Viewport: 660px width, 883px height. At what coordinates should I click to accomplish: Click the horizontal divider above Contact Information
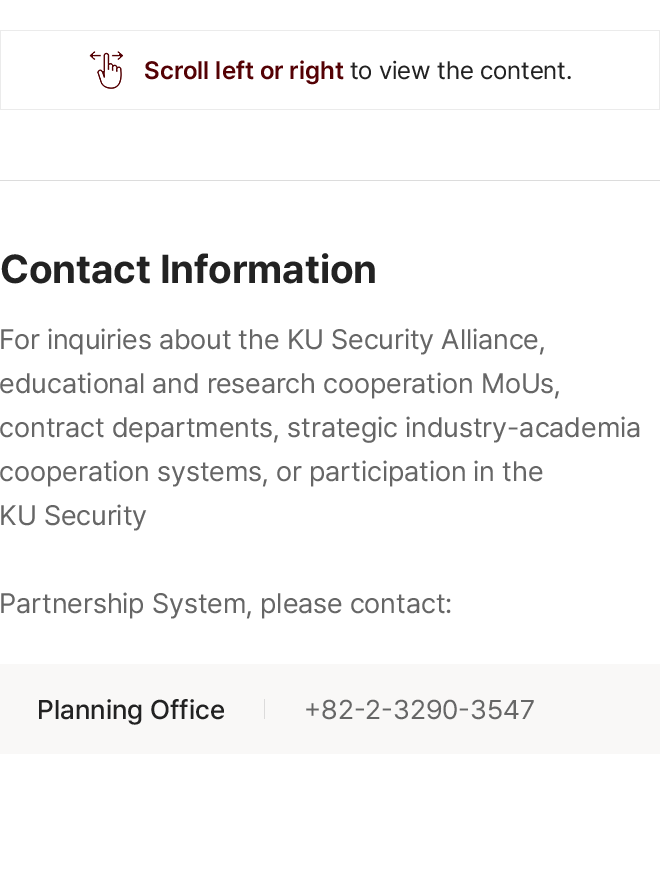coord(330,180)
